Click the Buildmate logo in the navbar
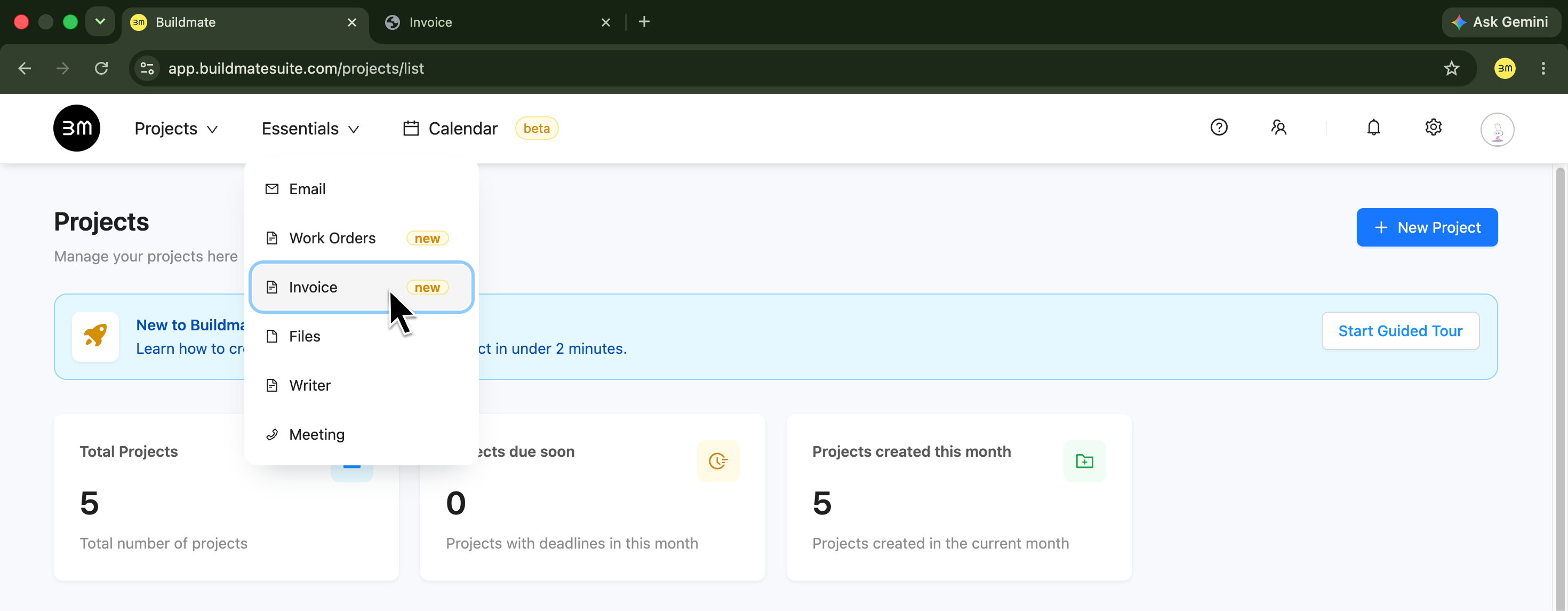Image resolution: width=1568 pixels, height=611 pixels. pos(77,128)
